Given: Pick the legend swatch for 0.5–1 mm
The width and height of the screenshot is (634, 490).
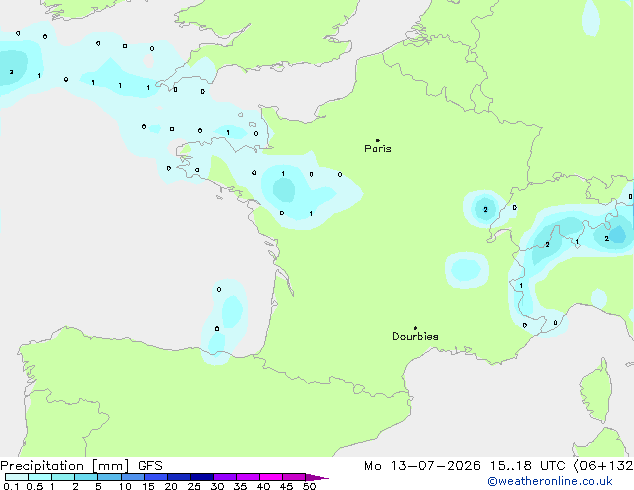Looking at the screenshot, I should click(40, 477).
